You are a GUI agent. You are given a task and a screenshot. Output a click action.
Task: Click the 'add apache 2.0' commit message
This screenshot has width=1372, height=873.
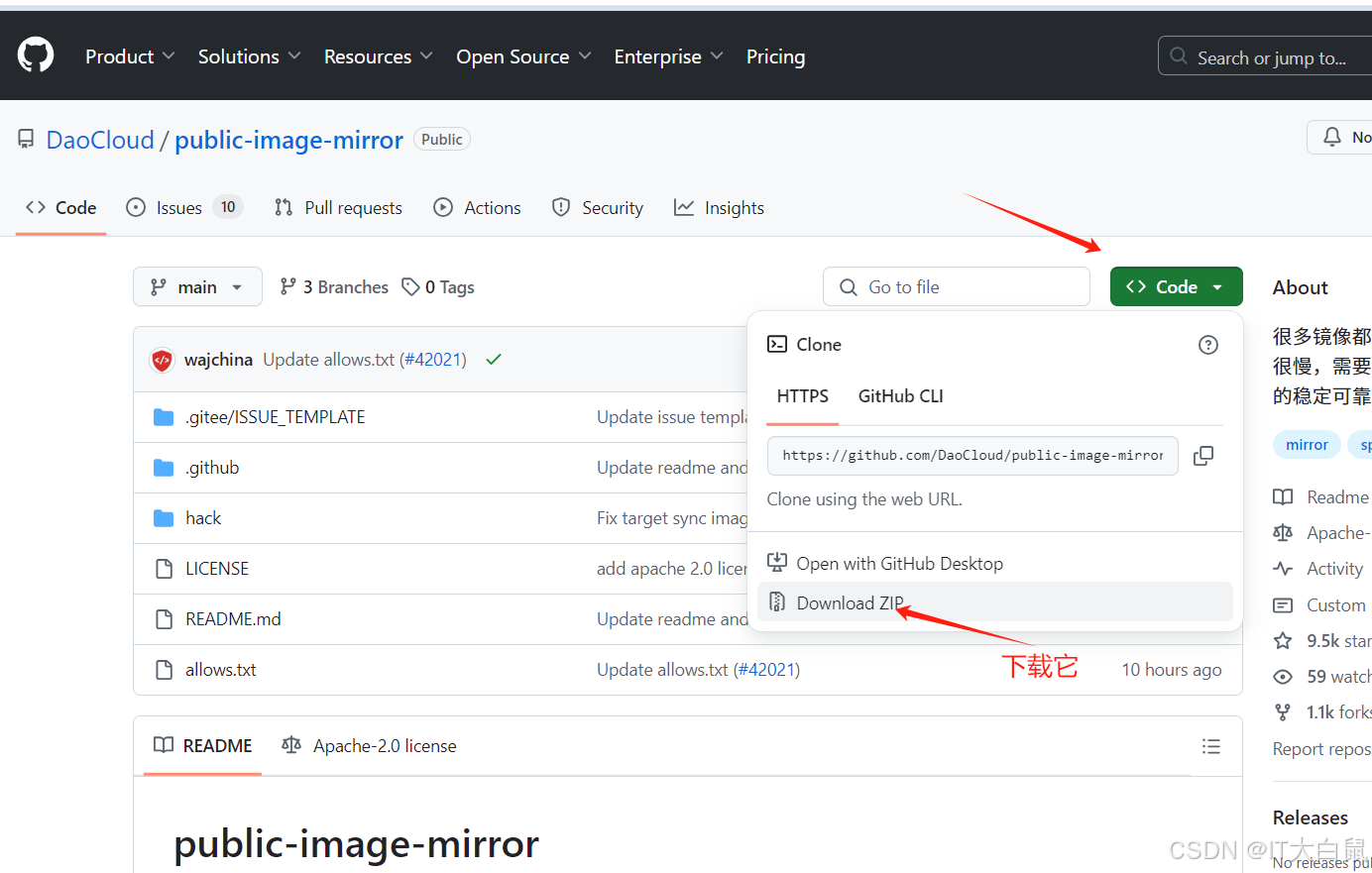[672, 569]
